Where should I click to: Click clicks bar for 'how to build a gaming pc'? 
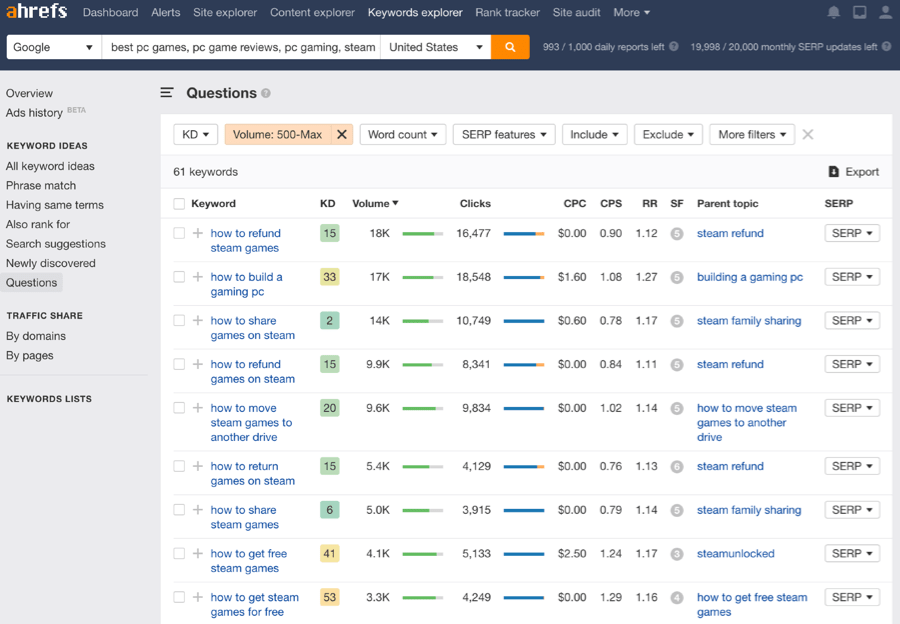click(523, 277)
